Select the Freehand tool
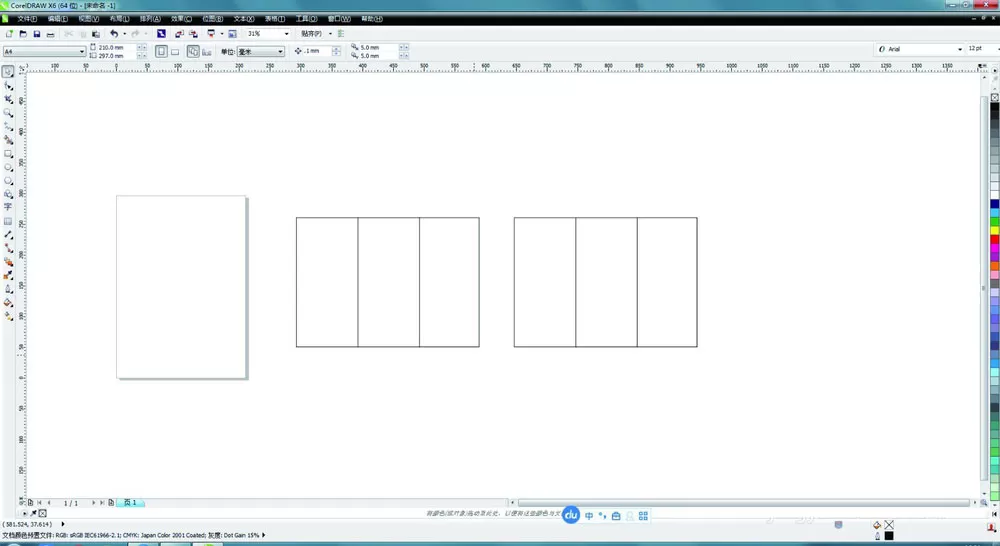 (x=8, y=126)
